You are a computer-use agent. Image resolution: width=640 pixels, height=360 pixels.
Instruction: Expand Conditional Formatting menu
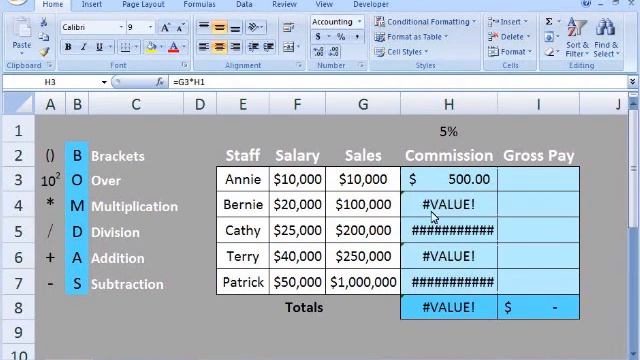[x=425, y=22]
